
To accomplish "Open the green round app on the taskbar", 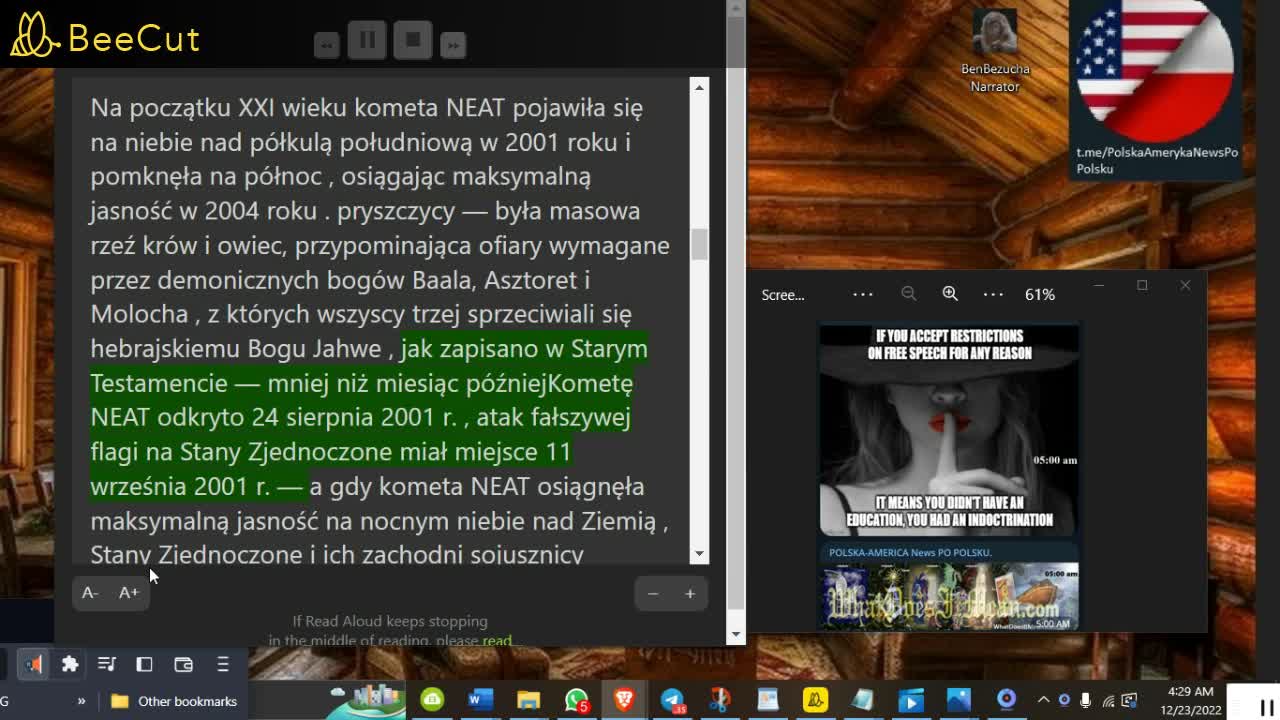I will [x=432, y=700].
